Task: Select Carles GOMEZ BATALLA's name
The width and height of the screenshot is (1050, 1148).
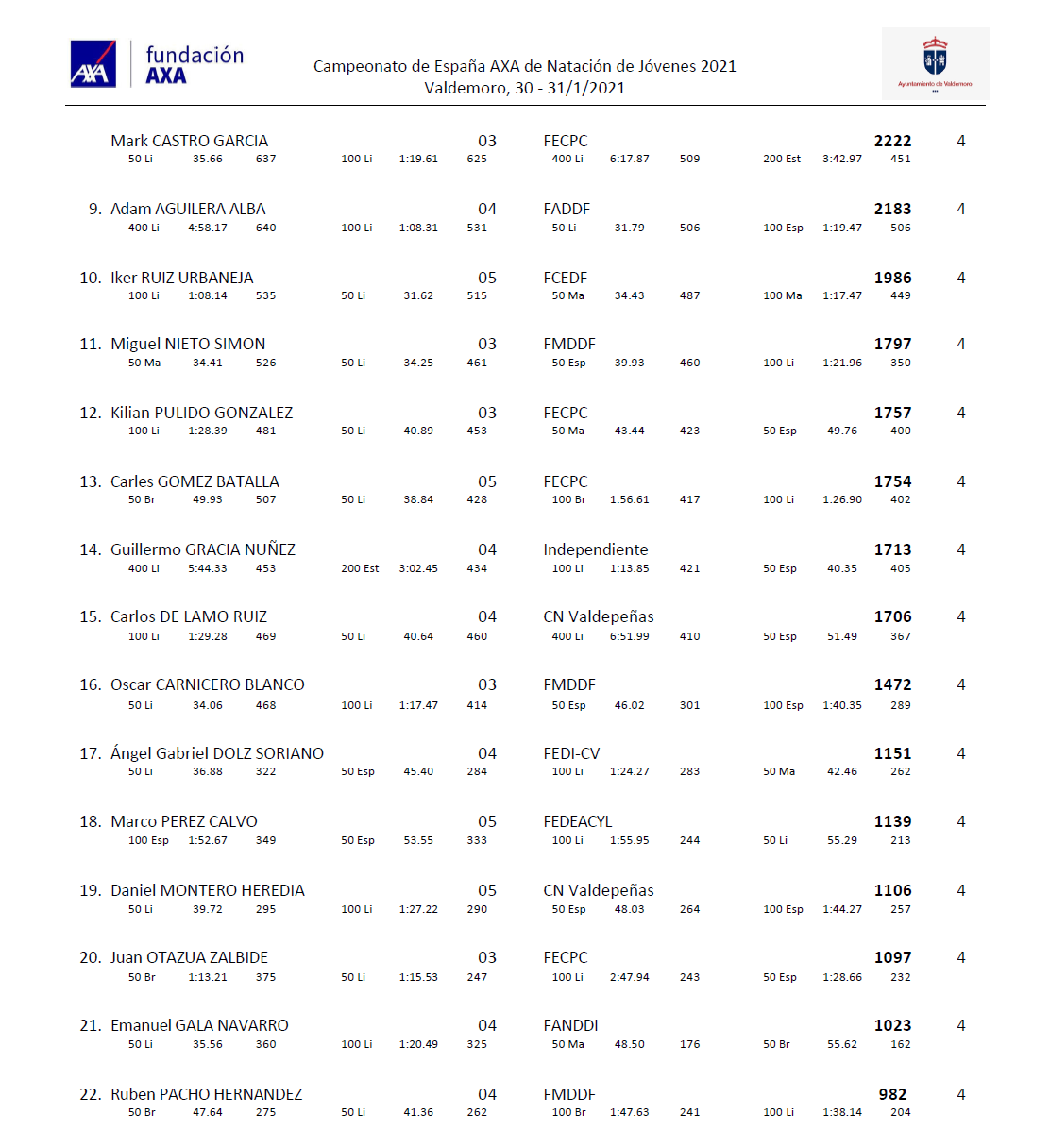Action: click(x=195, y=481)
